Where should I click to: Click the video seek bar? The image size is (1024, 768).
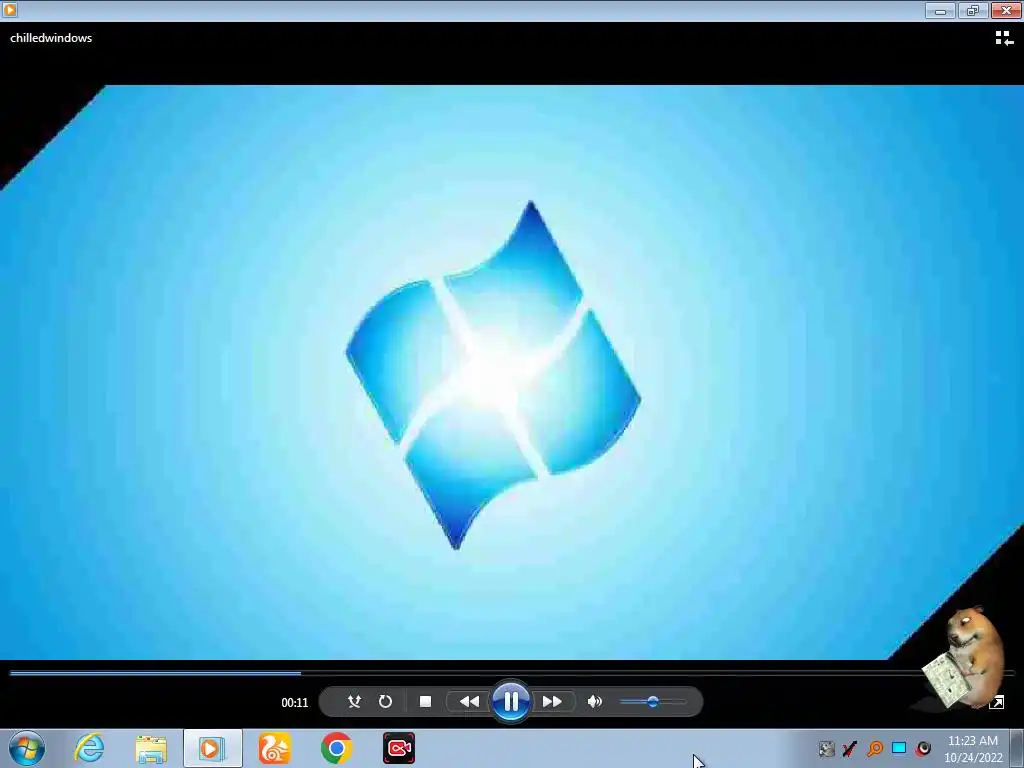[511, 672]
